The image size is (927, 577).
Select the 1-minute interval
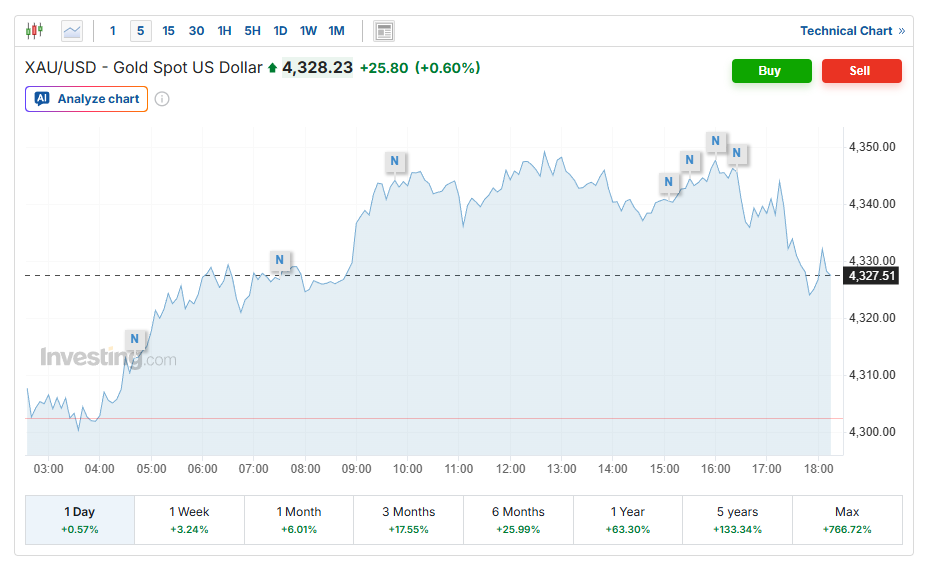click(x=113, y=31)
